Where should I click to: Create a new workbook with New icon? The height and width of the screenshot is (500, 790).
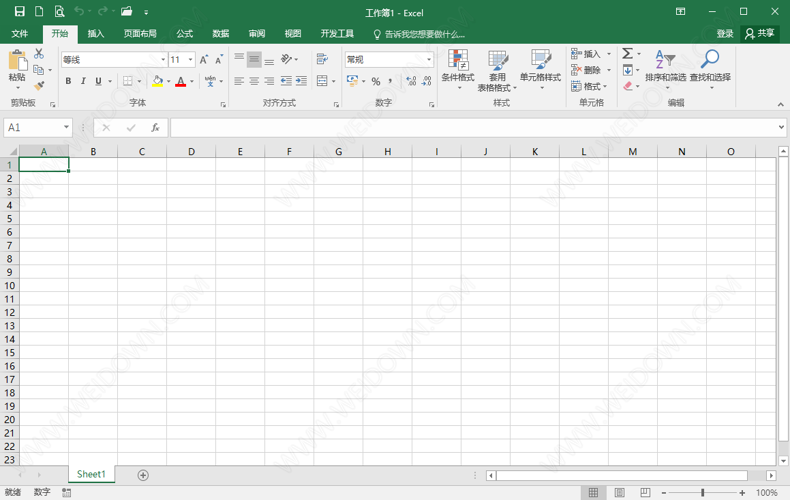(x=39, y=11)
